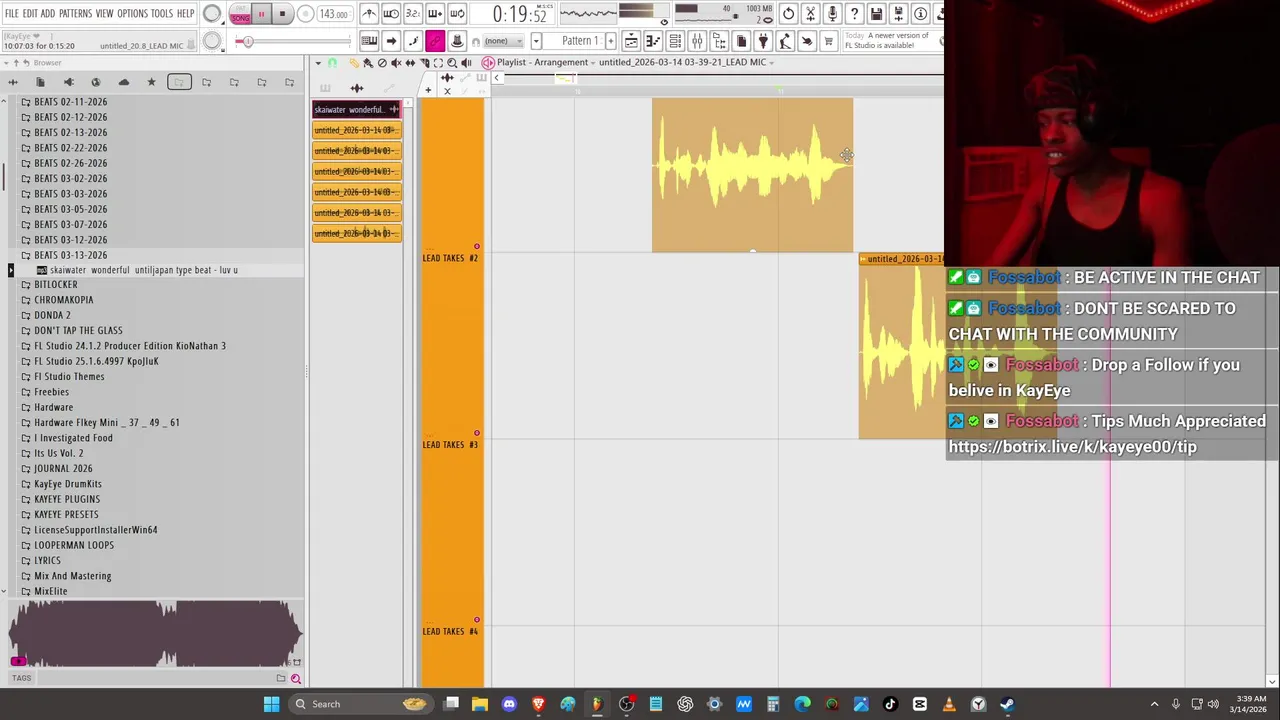Toggle the Browser panel from toolbar
The image size is (1280, 720).
click(719, 41)
